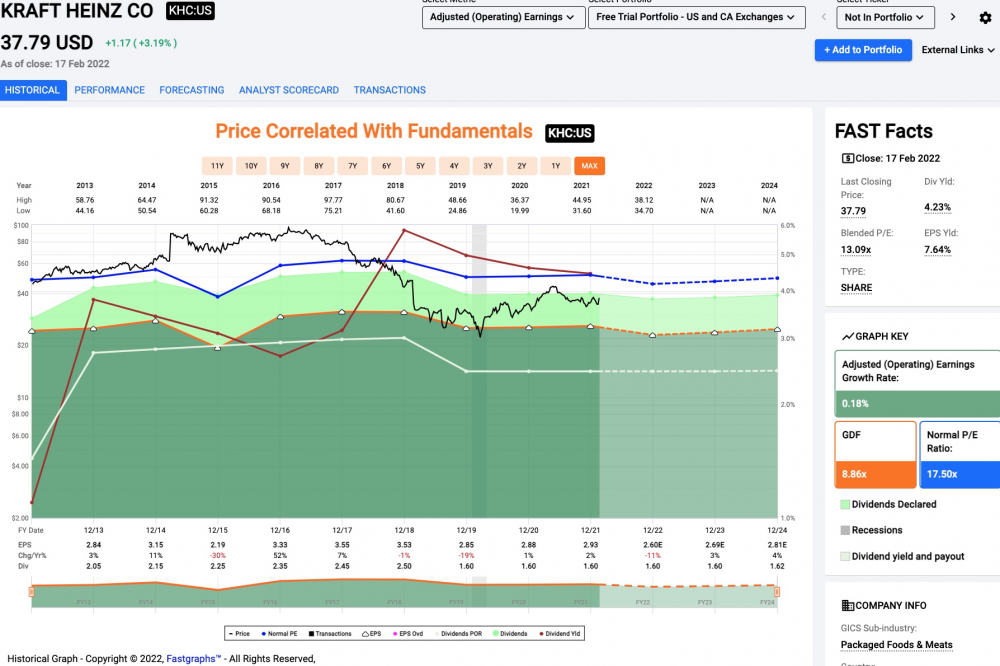Toggle Transactions series in legend
This screenshot has width=1000, height=666.
tap(330, 633)
